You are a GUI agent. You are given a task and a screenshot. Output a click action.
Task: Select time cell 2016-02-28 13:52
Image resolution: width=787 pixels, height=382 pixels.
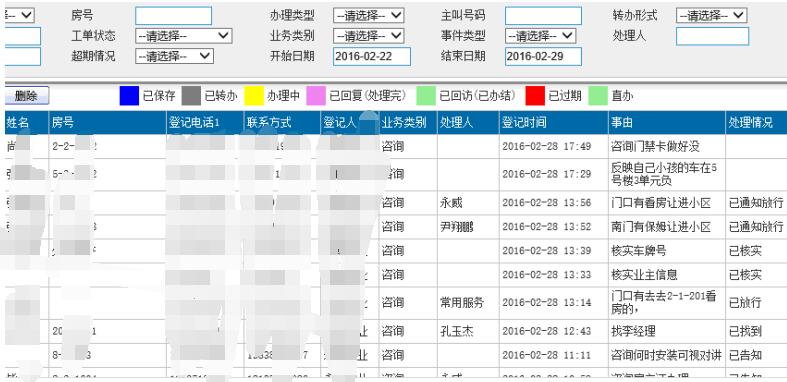554,227
